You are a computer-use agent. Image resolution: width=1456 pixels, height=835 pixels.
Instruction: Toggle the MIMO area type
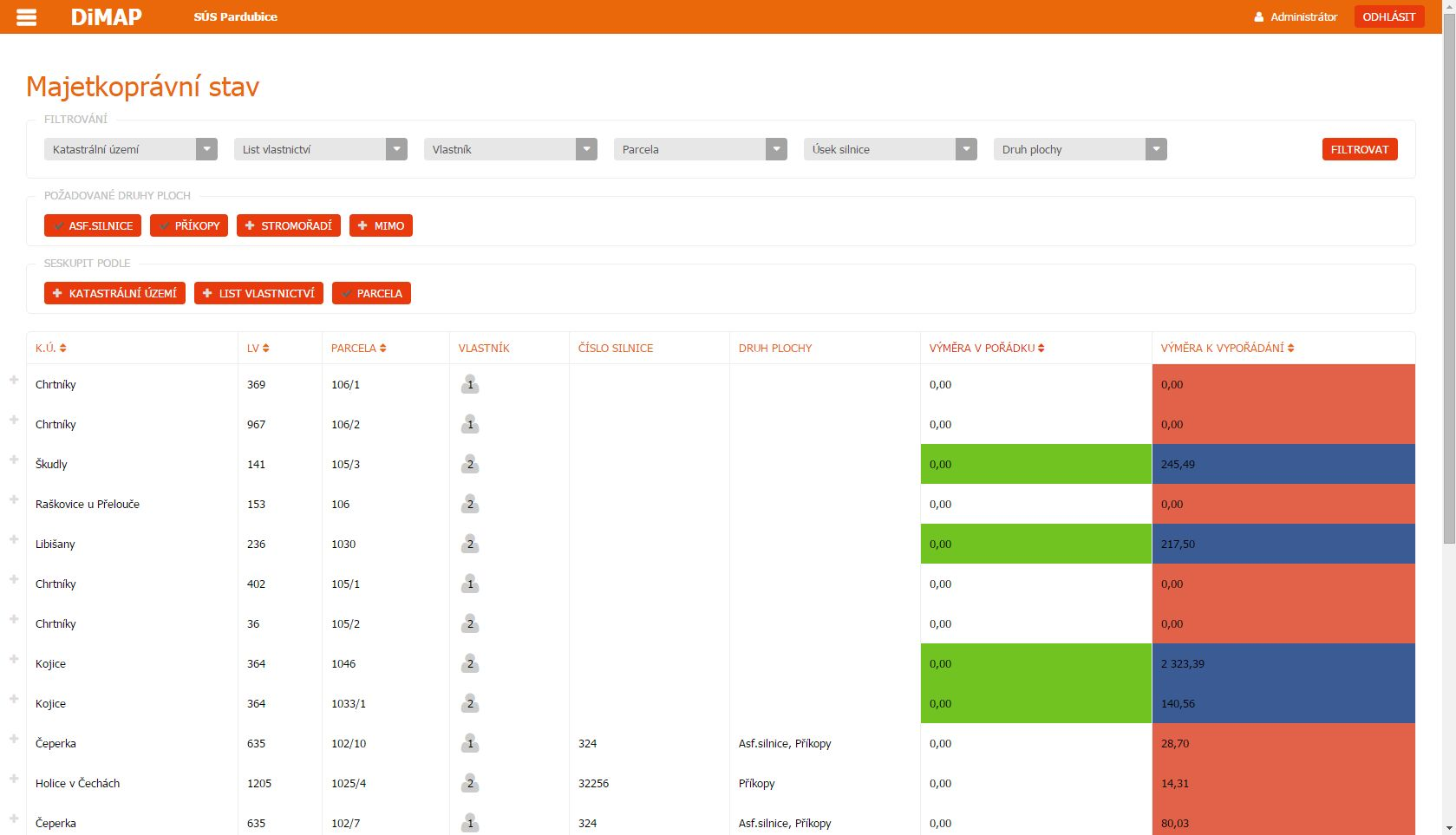click(381, 225)
